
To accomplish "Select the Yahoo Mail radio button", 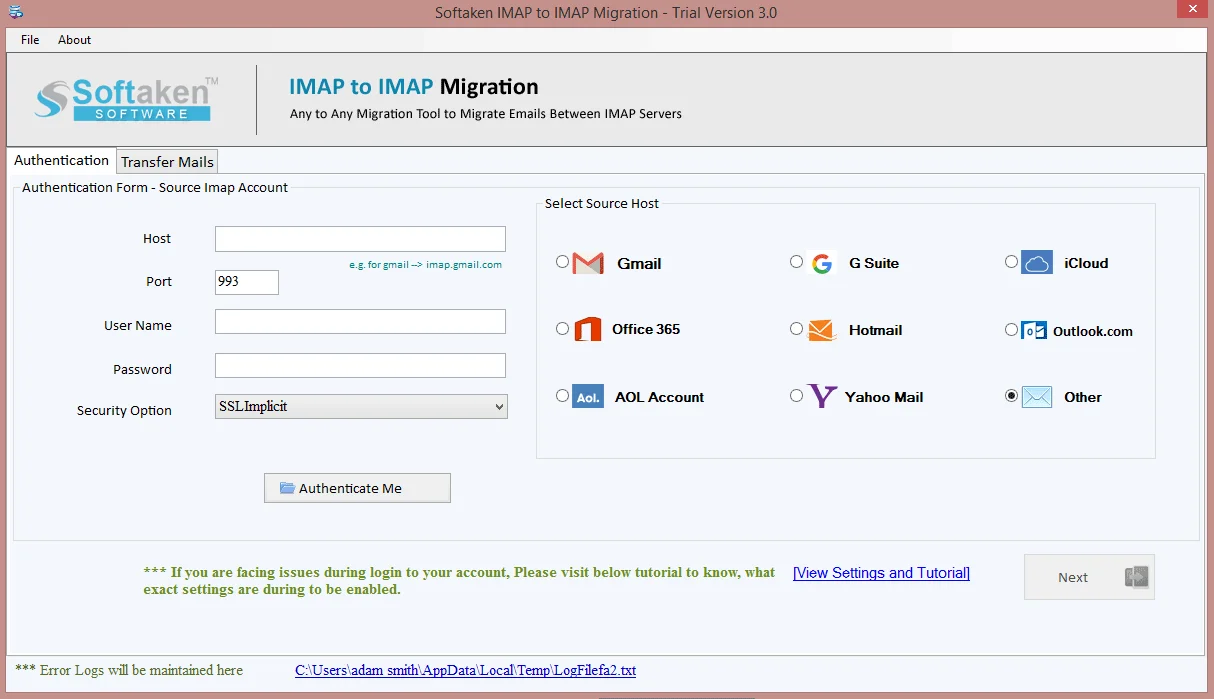I will click(796, 395).
